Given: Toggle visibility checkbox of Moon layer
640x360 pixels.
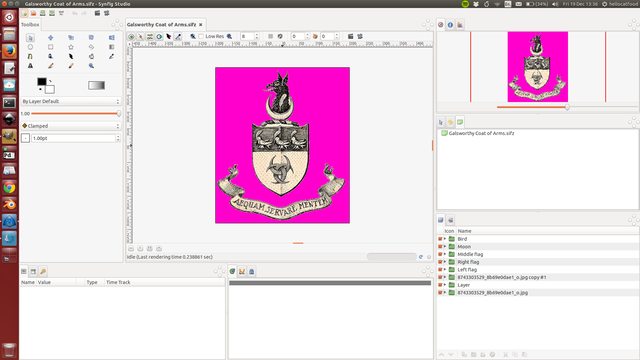Looking at the screenshot, I should [440, 247].
